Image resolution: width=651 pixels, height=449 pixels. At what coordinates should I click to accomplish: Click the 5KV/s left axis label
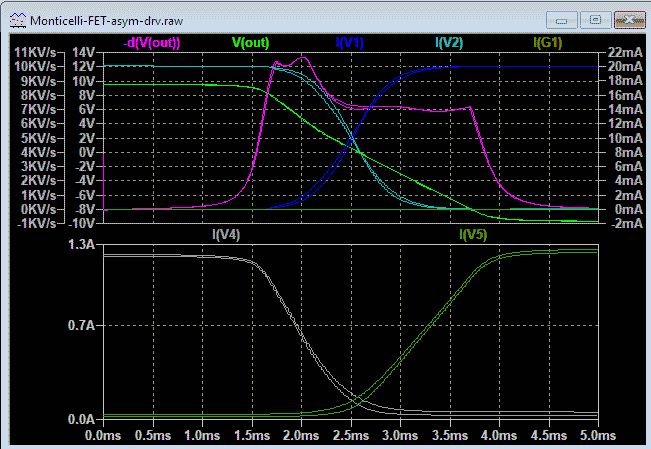pyautogui.click(x=38, y=138)
